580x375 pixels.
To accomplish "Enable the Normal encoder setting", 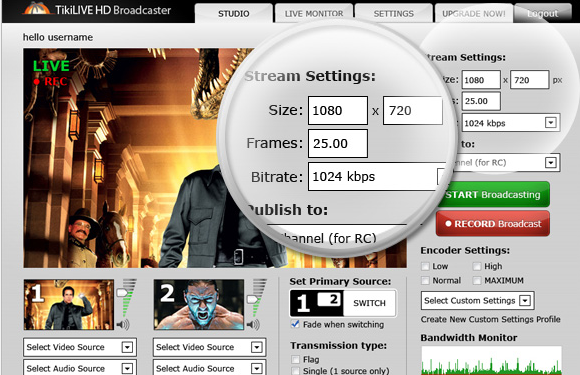I will [425, 281].
